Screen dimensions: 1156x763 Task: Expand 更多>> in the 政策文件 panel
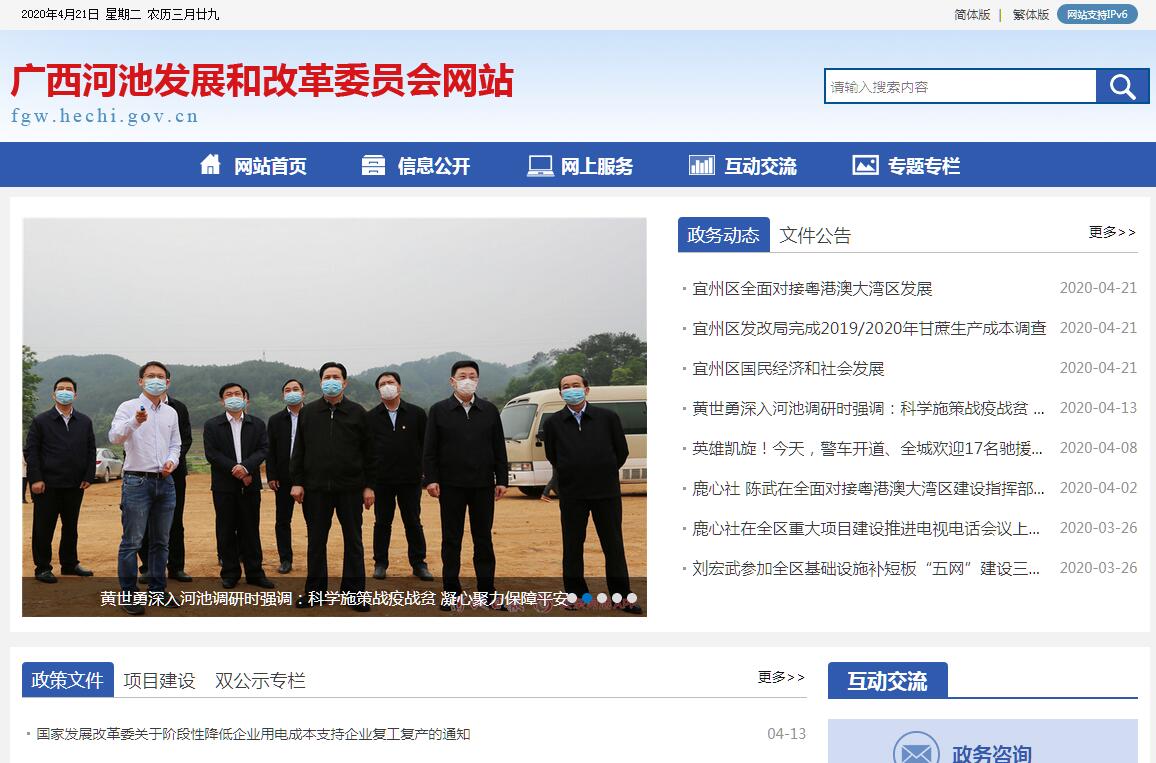(781, 677)
